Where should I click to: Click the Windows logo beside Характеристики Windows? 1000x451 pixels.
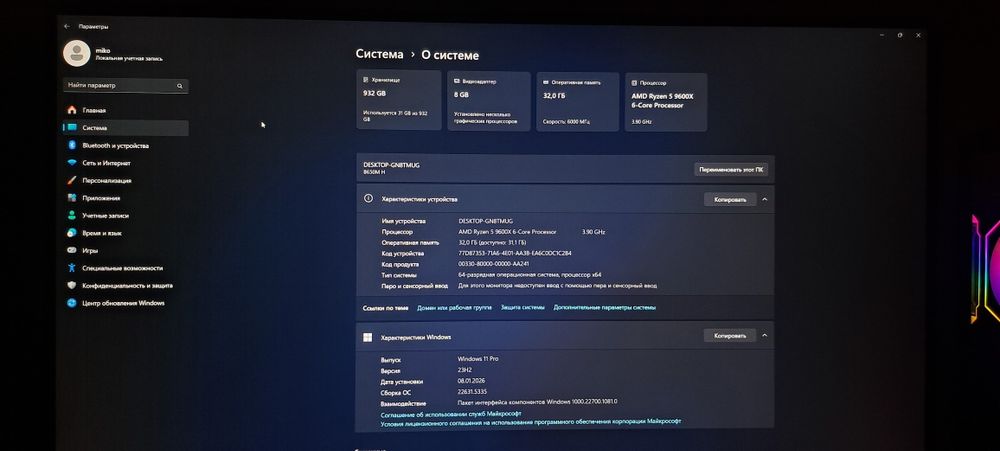pyautogui.click(x=367, y=337)
